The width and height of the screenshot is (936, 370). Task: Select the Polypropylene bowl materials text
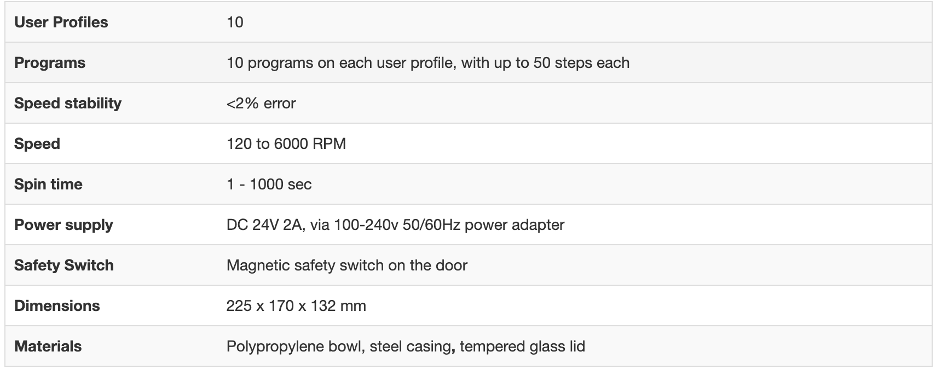click(x=406, y=346)
